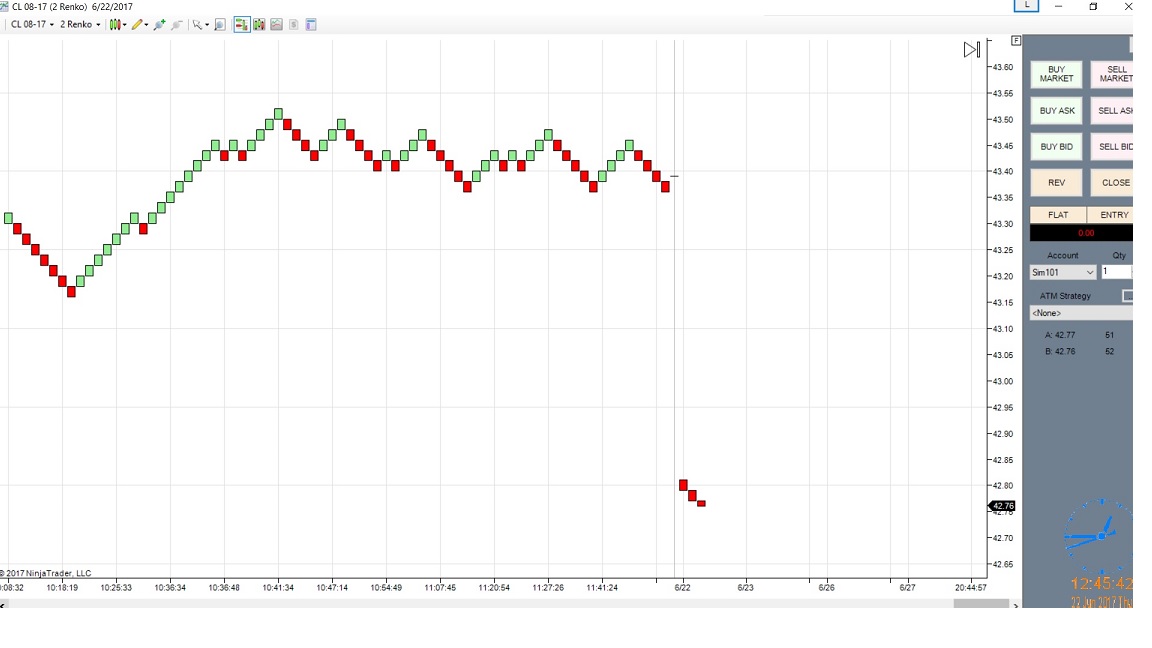Click ask size value 51
The height and width of the screenshot is (648, 1152).
(1109, 335)
